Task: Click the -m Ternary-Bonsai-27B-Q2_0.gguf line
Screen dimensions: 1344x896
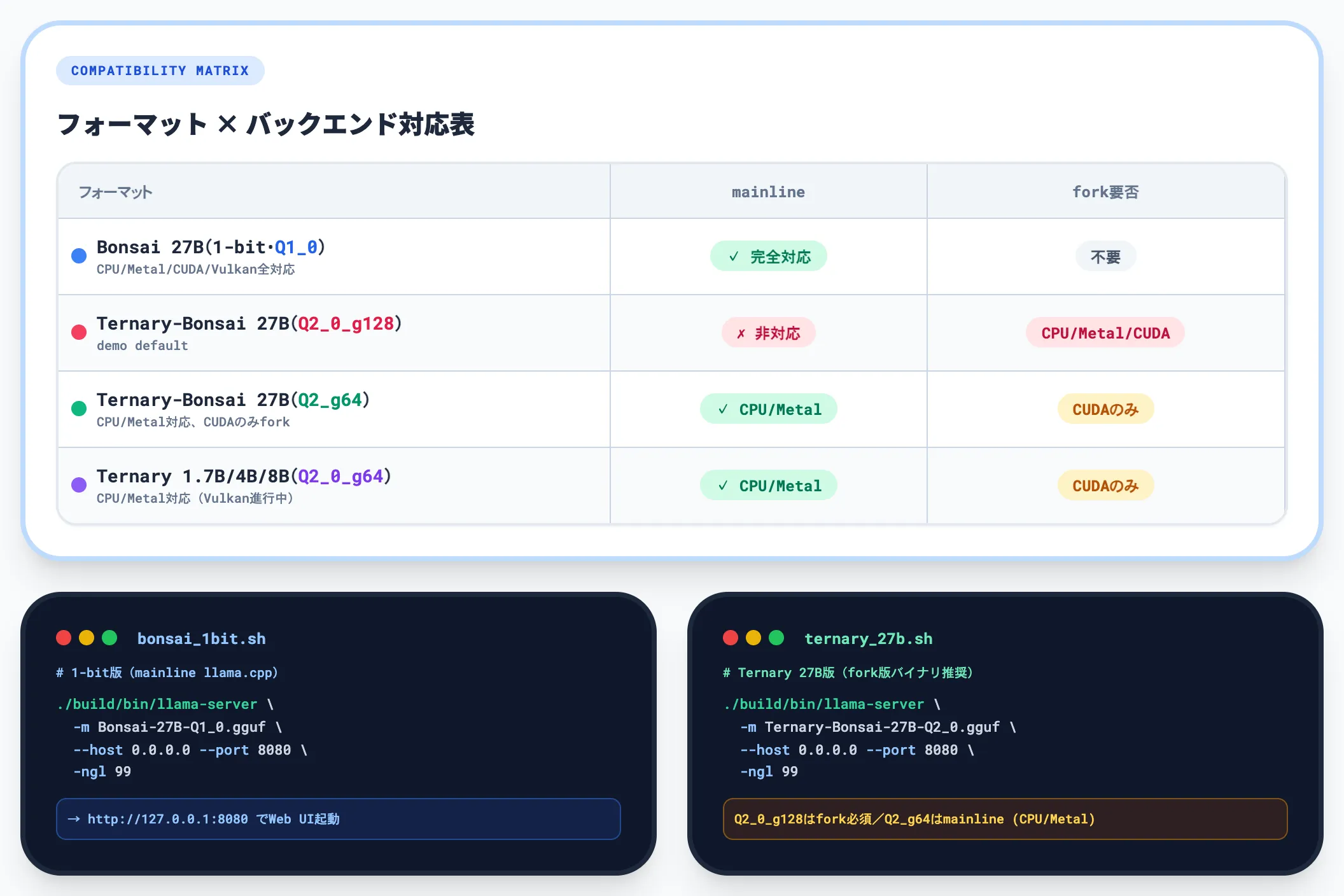Action: tap(879, 727)
